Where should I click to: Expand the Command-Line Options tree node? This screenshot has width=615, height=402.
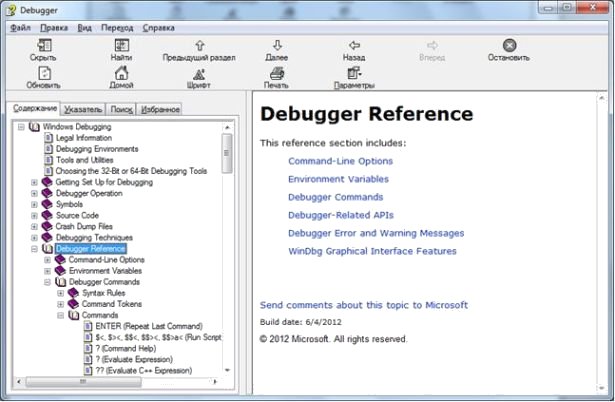coord(47,260)
